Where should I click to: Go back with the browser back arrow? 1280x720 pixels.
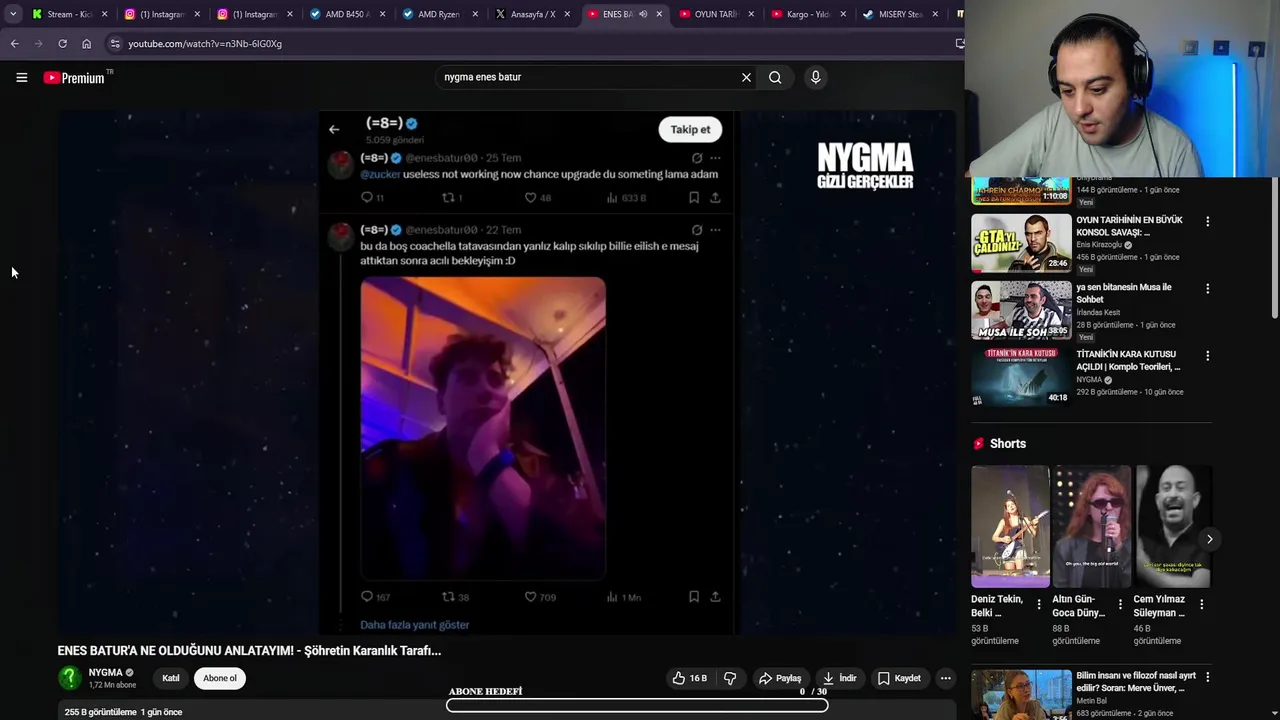pyautogui.click(x=14, y=44)
